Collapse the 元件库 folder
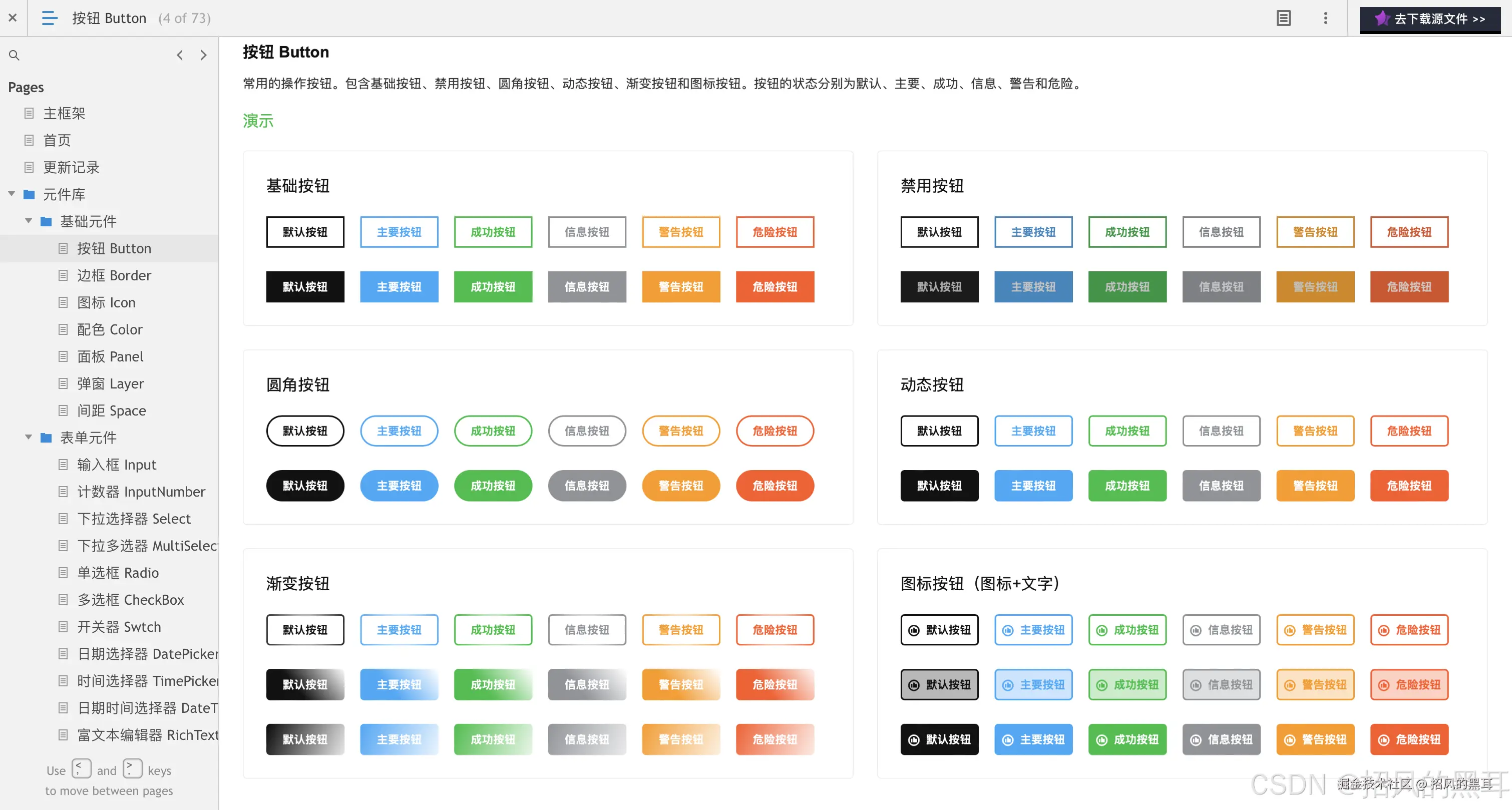This screenshot has height=810, width=1512. (x=11, y=194)
